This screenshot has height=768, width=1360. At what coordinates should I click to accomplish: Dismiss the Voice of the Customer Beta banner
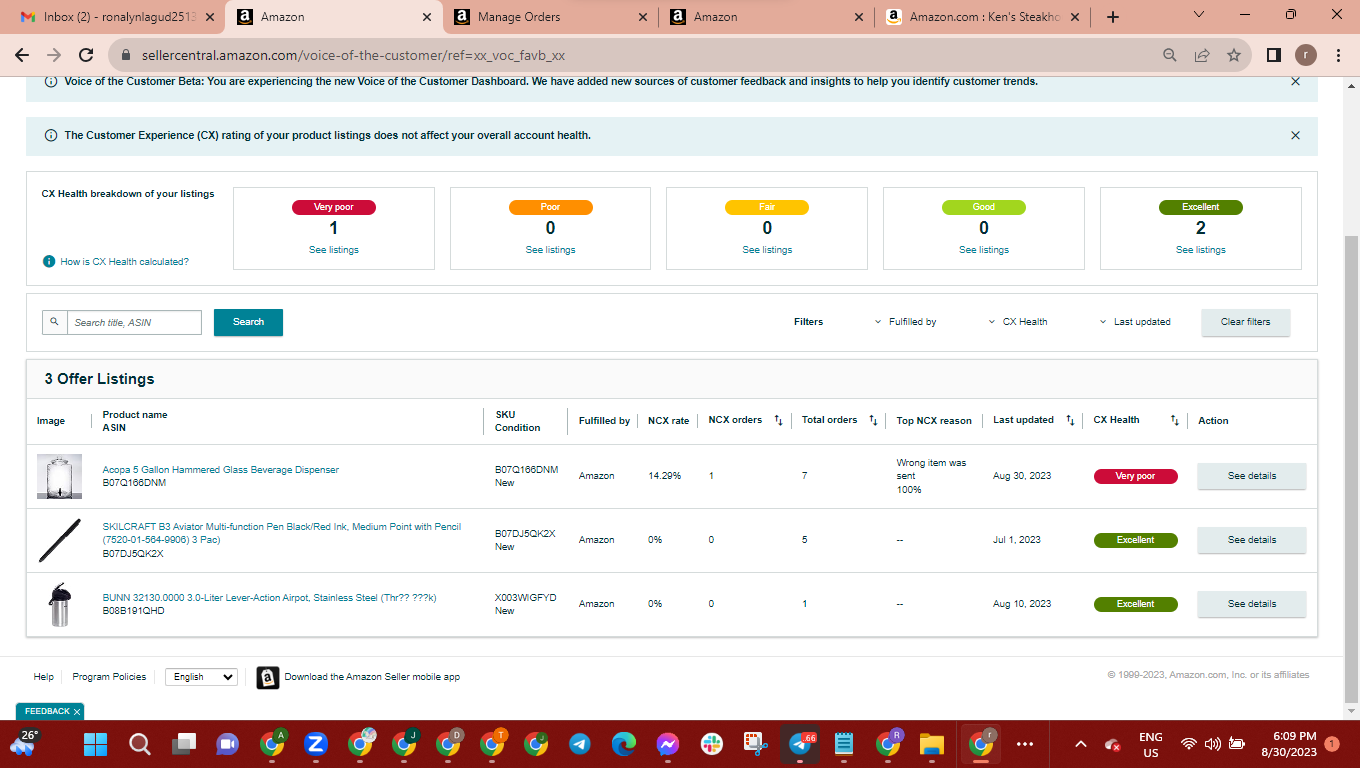pyautogui.click(x=1296, y=82)
